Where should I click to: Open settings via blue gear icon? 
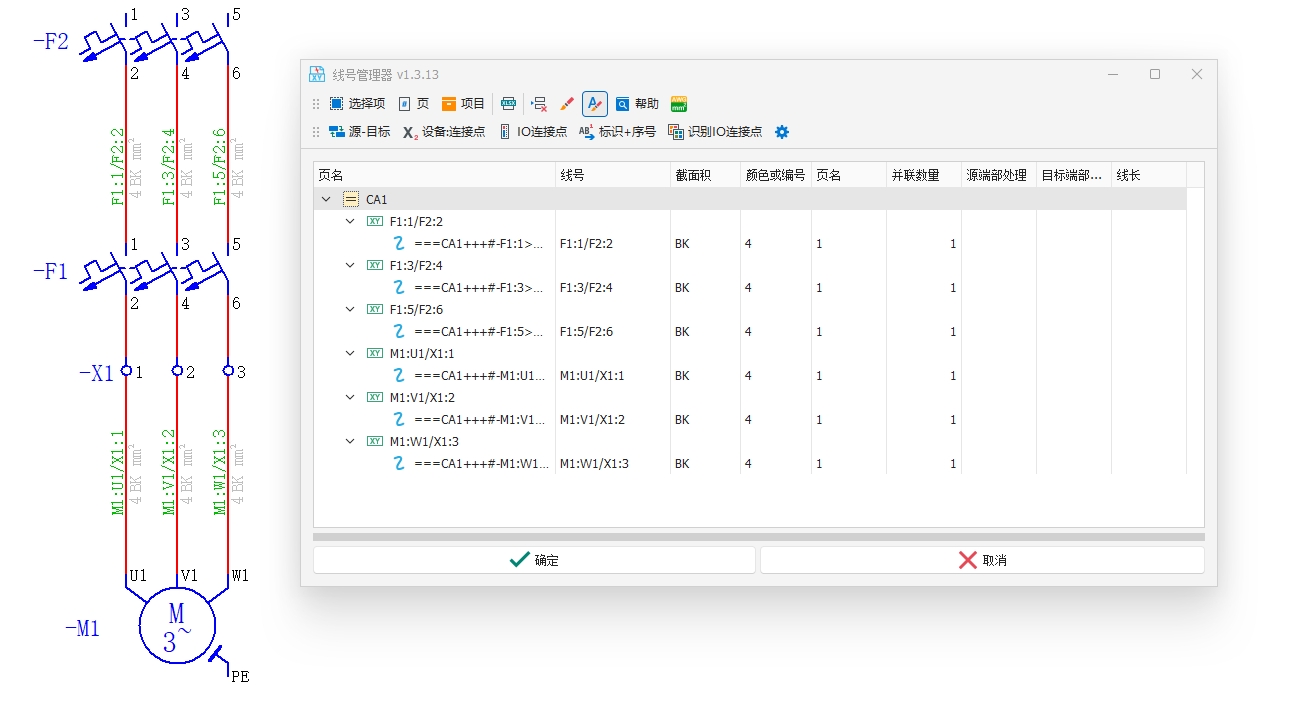coord(782,132)
